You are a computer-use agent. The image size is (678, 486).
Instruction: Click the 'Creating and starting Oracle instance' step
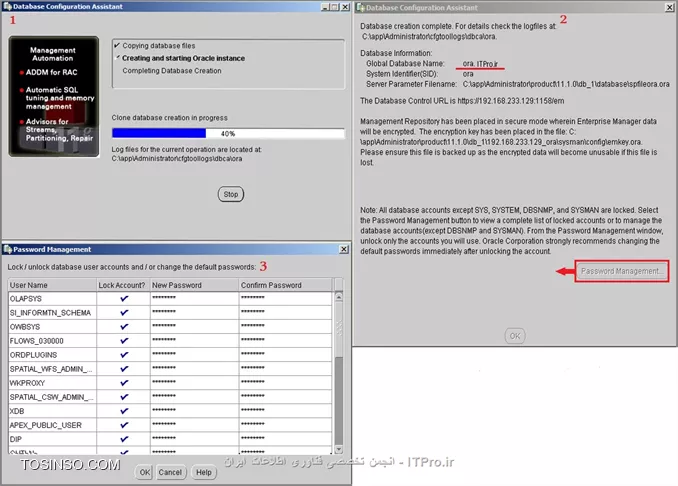coord(183,58)
